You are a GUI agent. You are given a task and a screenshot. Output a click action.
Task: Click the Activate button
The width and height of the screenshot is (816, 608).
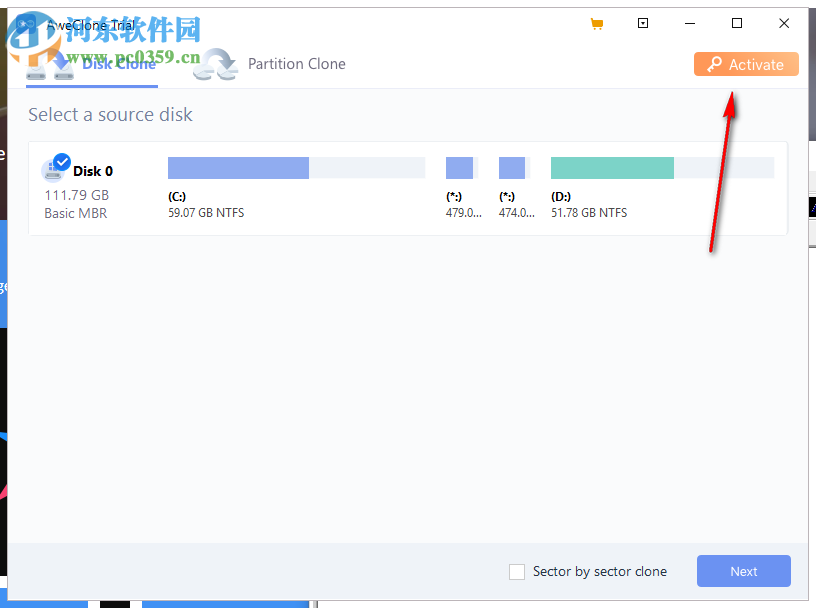pos(746,63)
